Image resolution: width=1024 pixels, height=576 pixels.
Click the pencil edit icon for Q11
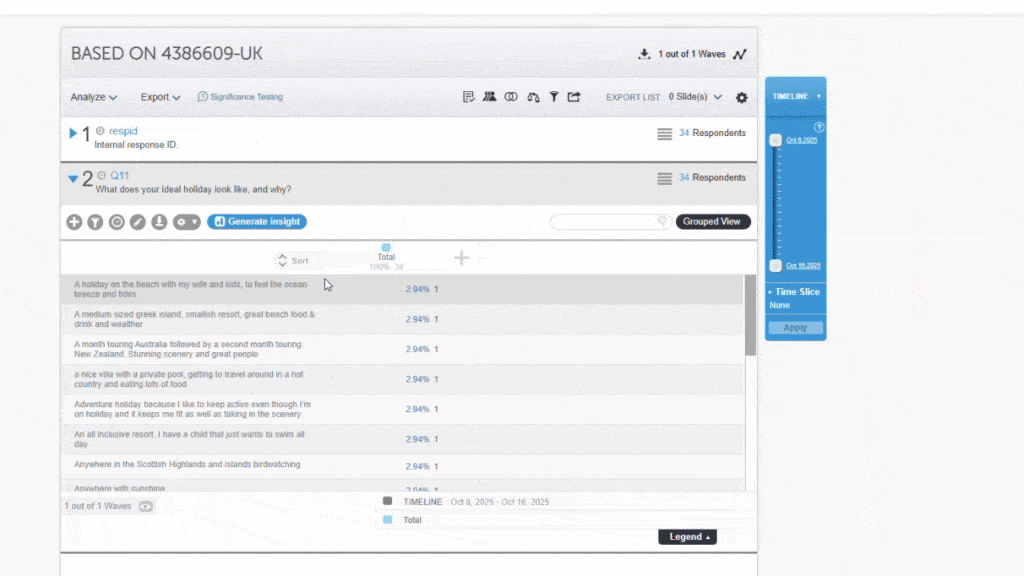[x=138, y=222]
